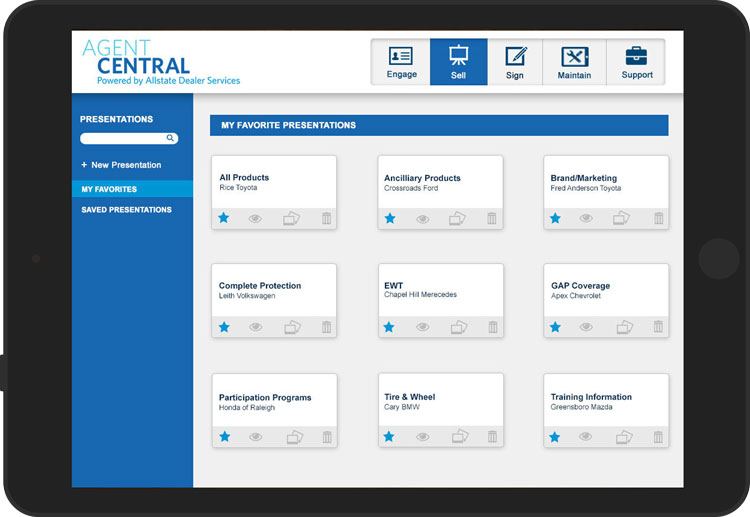View GAP Coverage with eye icon
Viewport: 750px width, 517px height.
click(586, 327)
